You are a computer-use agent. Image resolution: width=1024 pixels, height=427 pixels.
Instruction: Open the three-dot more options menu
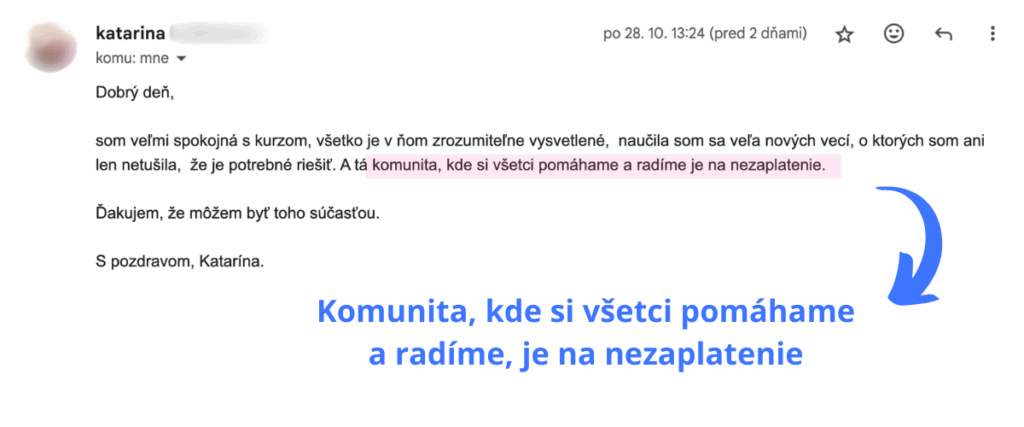click(992, 35)
